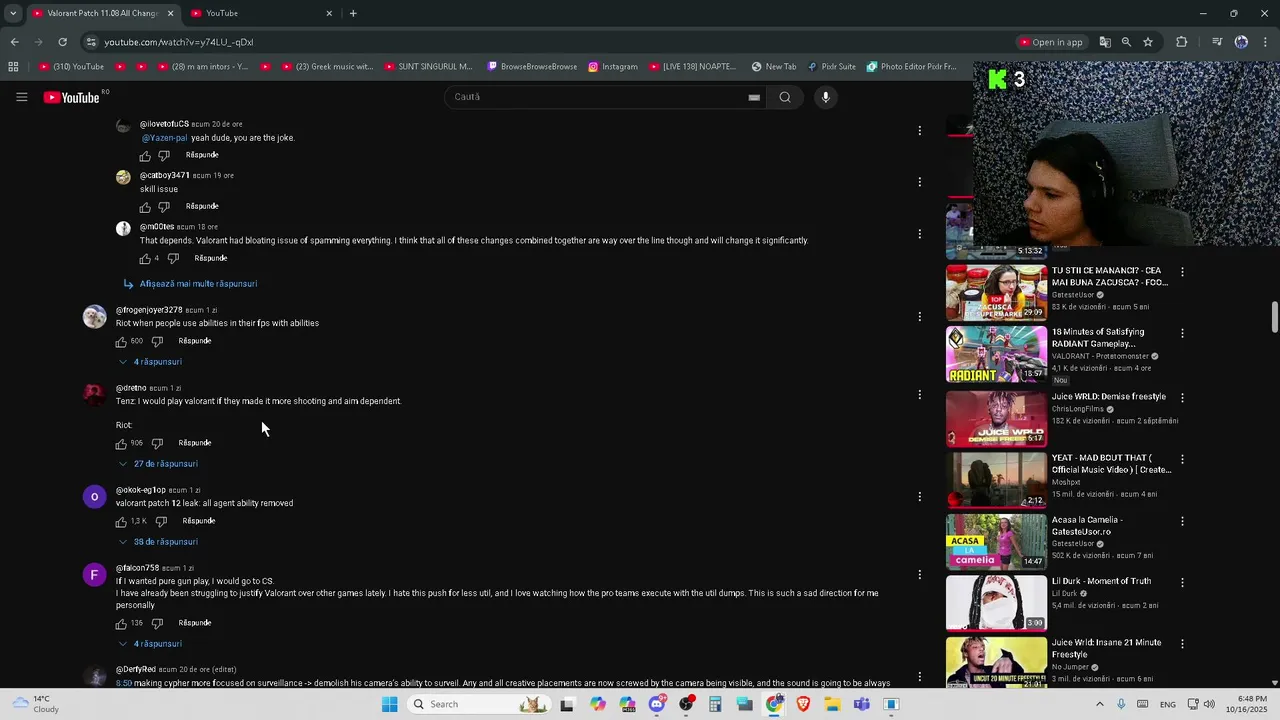1280x720 pixels.
Task: Like the @m00tes reply
Action: 145,259
